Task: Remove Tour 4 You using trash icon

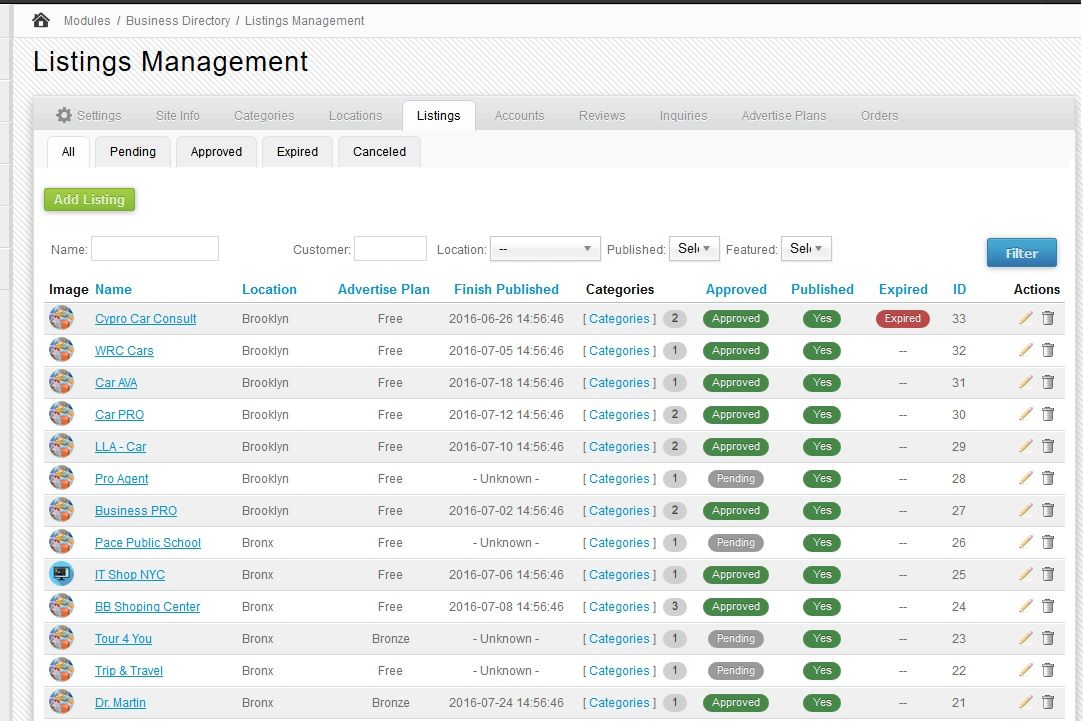Action: click(1048, 638)
